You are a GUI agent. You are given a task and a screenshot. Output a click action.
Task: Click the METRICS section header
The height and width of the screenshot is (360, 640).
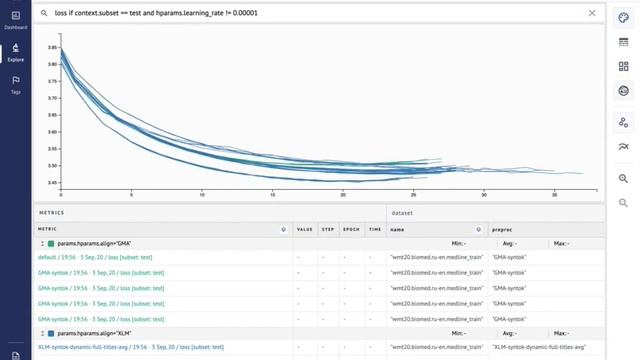[x=52, y=213]
